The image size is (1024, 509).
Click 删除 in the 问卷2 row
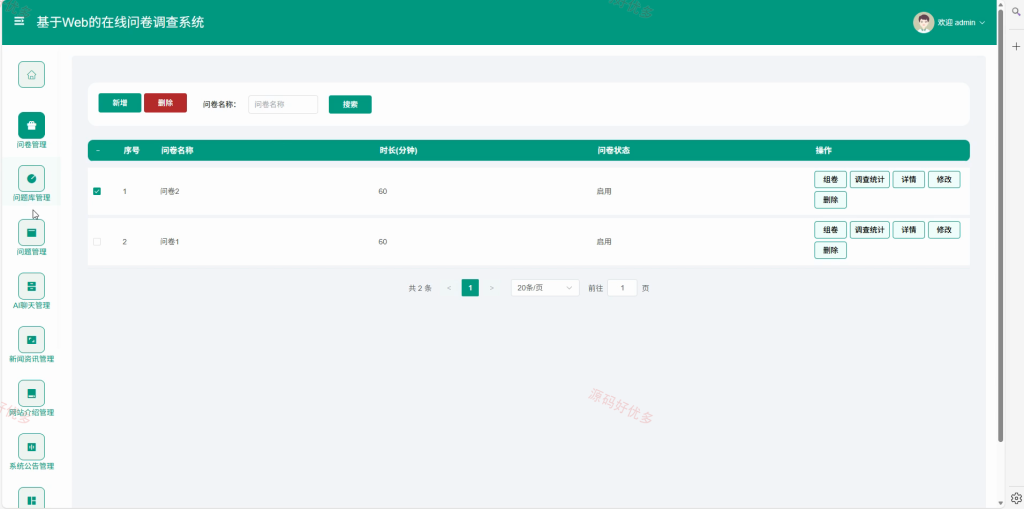[830, 200]
